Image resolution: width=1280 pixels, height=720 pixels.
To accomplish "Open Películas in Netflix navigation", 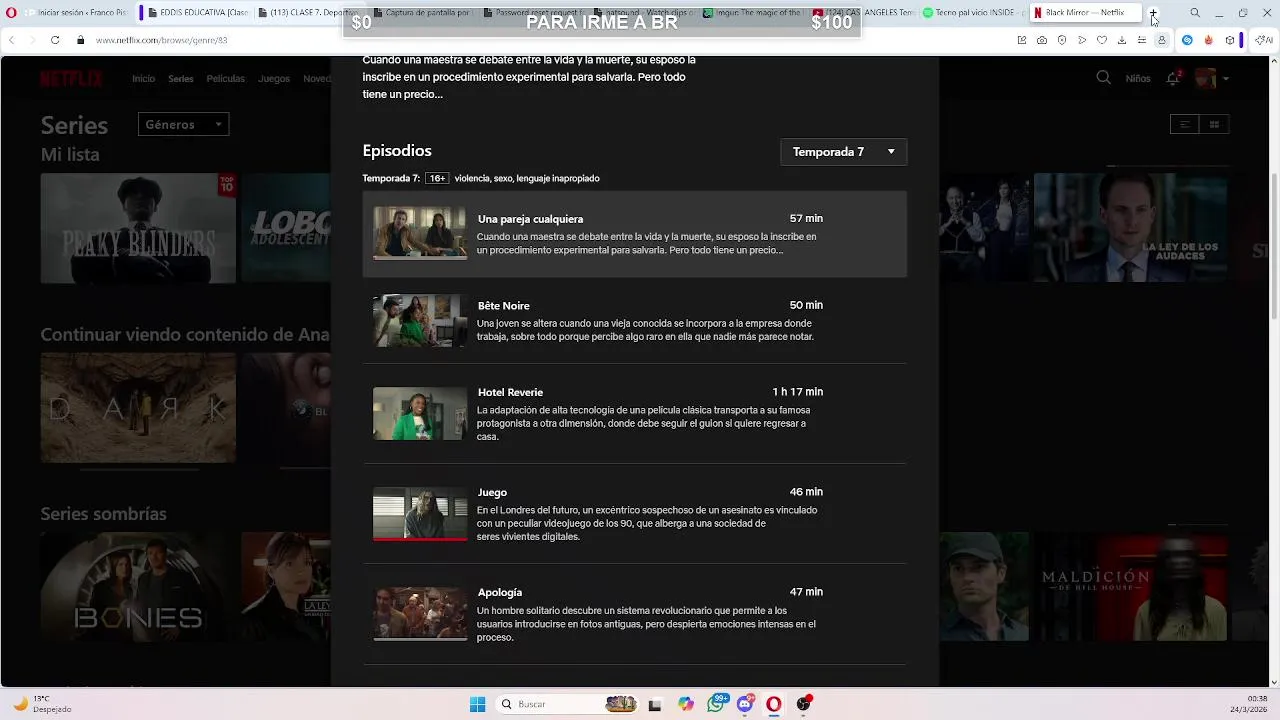I will pos(225,79).
